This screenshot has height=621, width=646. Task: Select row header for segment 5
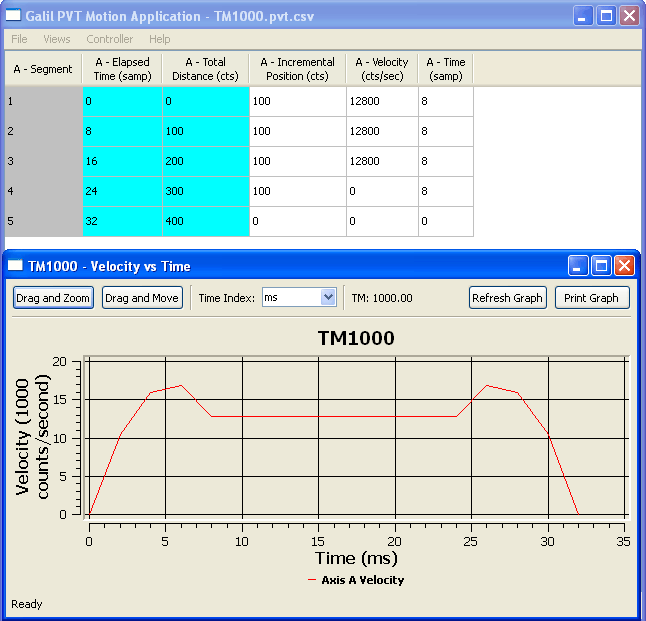point(42,221)
